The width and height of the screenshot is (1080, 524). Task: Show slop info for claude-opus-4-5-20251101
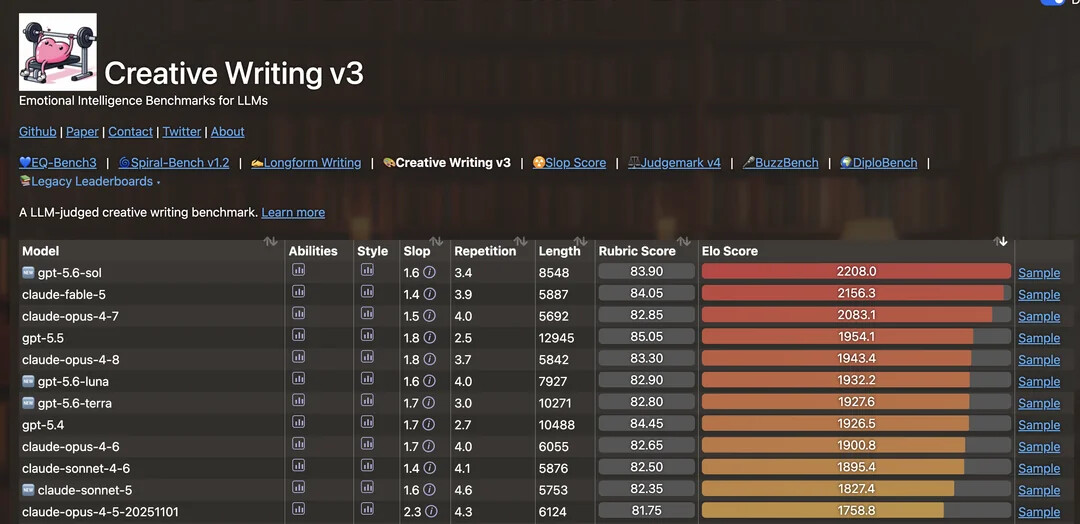coord(430,512)
